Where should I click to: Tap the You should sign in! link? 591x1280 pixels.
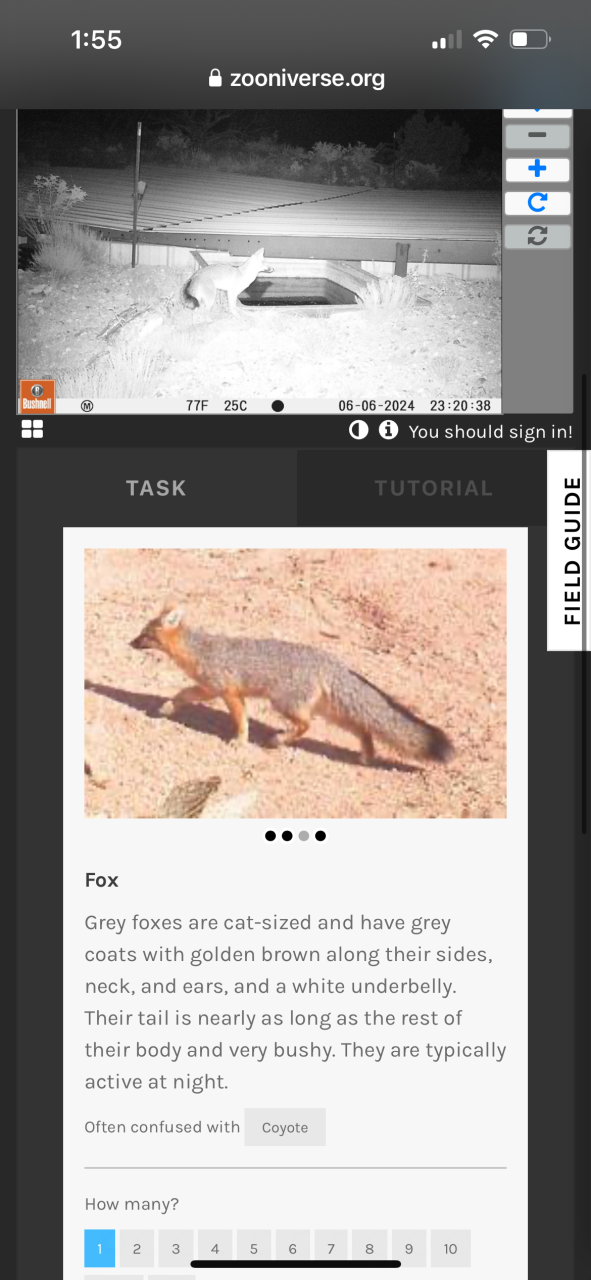(x=491, y=432)
